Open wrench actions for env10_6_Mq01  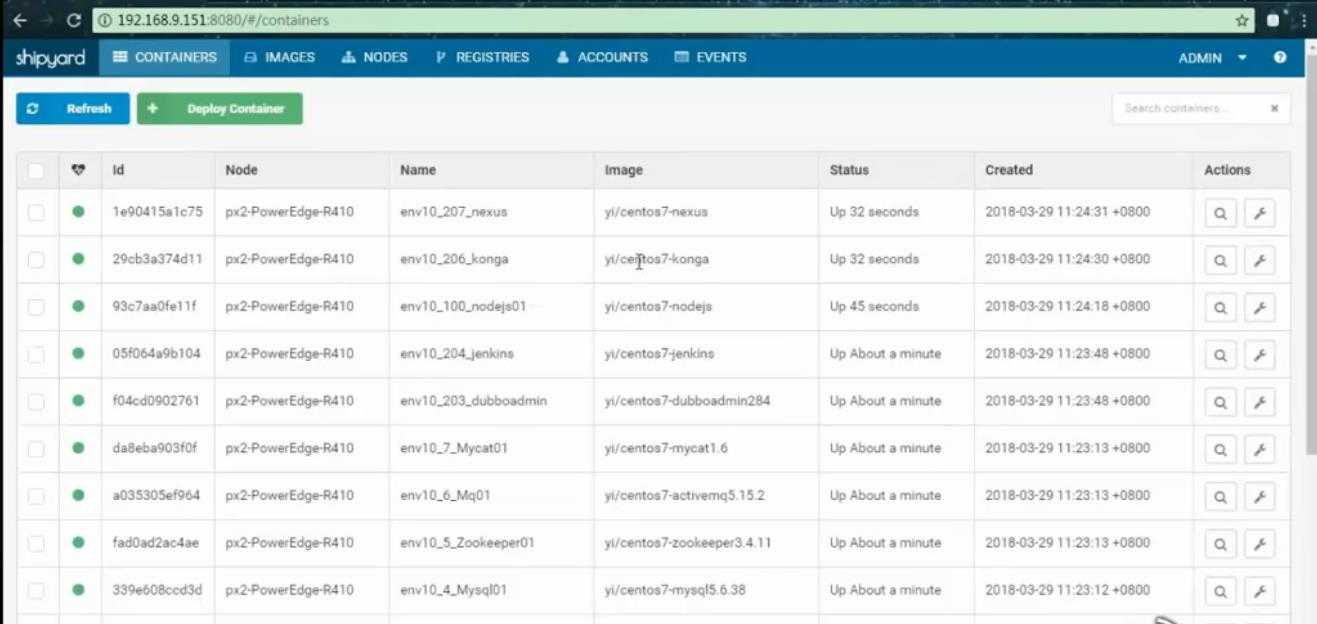tap(1260, 497)
